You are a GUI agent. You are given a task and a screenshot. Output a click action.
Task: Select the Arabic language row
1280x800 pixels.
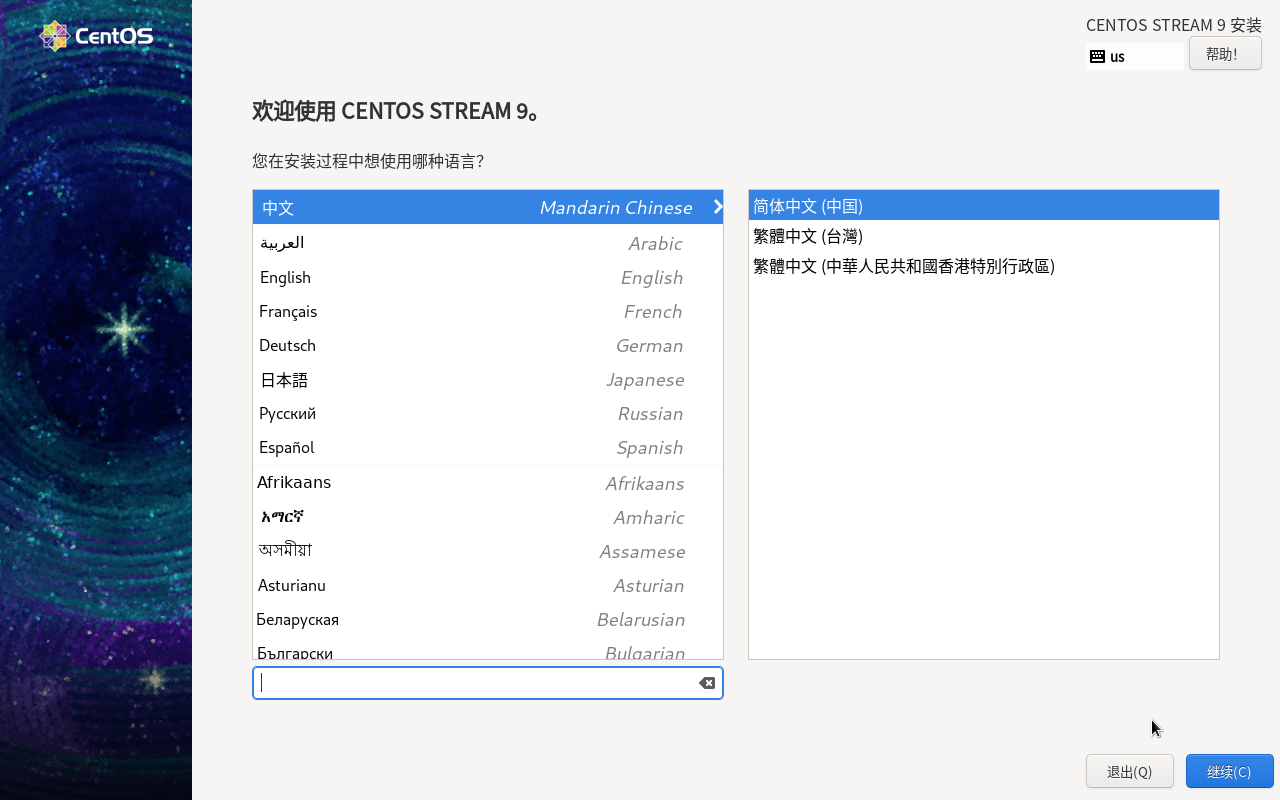point(488,243)
